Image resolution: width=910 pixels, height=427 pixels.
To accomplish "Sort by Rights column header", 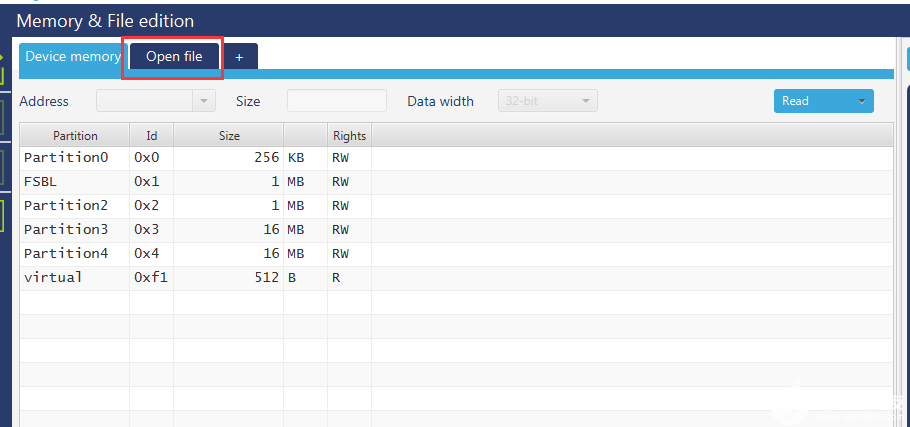I will click(349, 135).
